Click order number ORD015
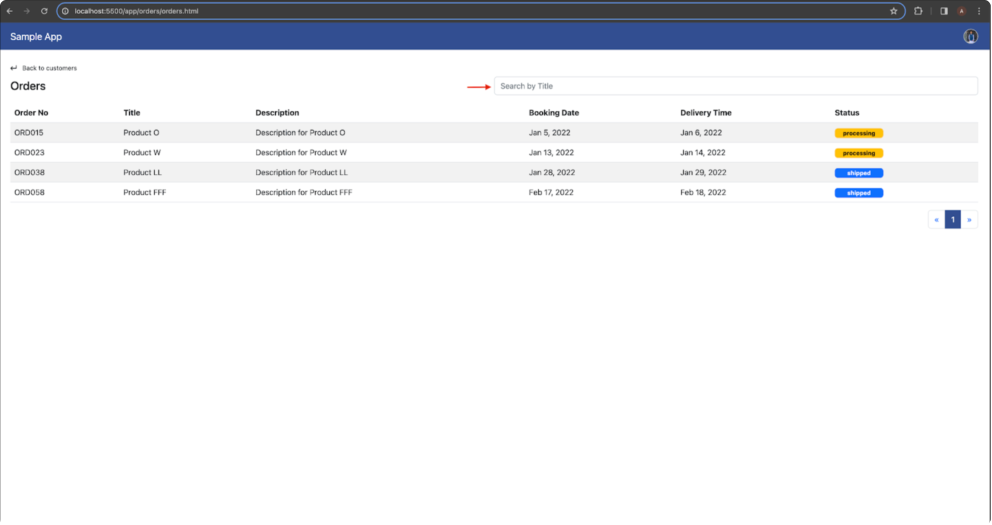This screenshot has height=525, width=992. coord(29,133)
